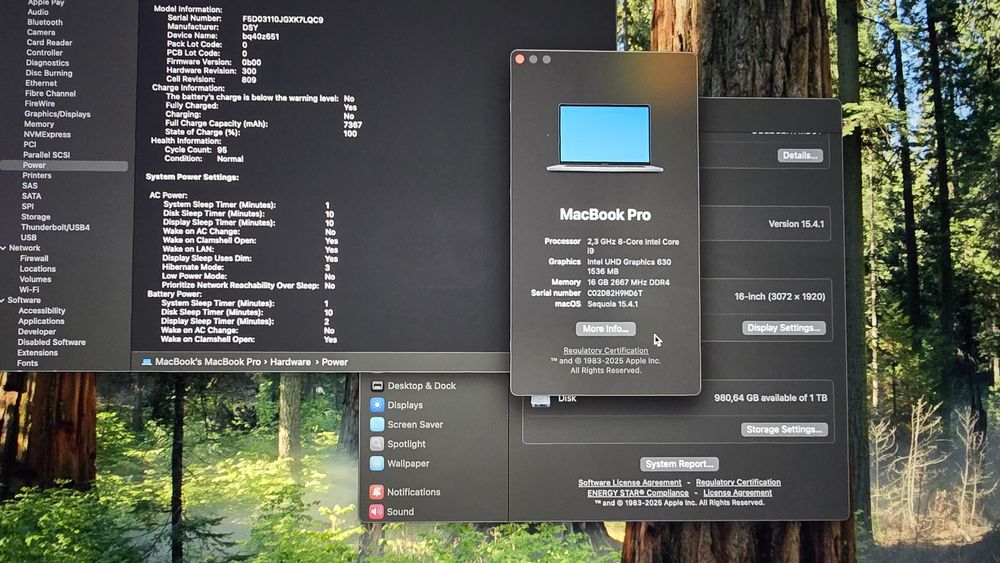This screenshot has width=1000, height=563.
Task: Select Memory in the sidebar
Action: click(x=39, y=124)
